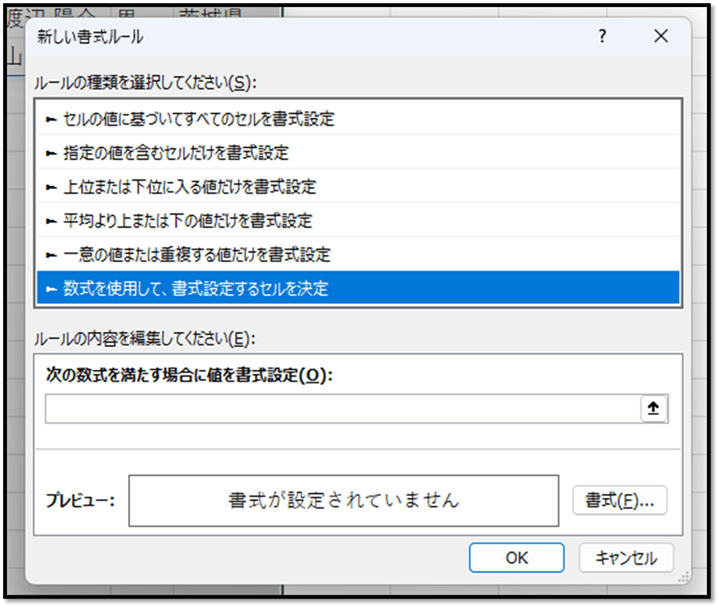The width and height of the screenshot is (719, 607).
Task: Click the 新しい書式ルール title bar
Action: pos(300,37)
